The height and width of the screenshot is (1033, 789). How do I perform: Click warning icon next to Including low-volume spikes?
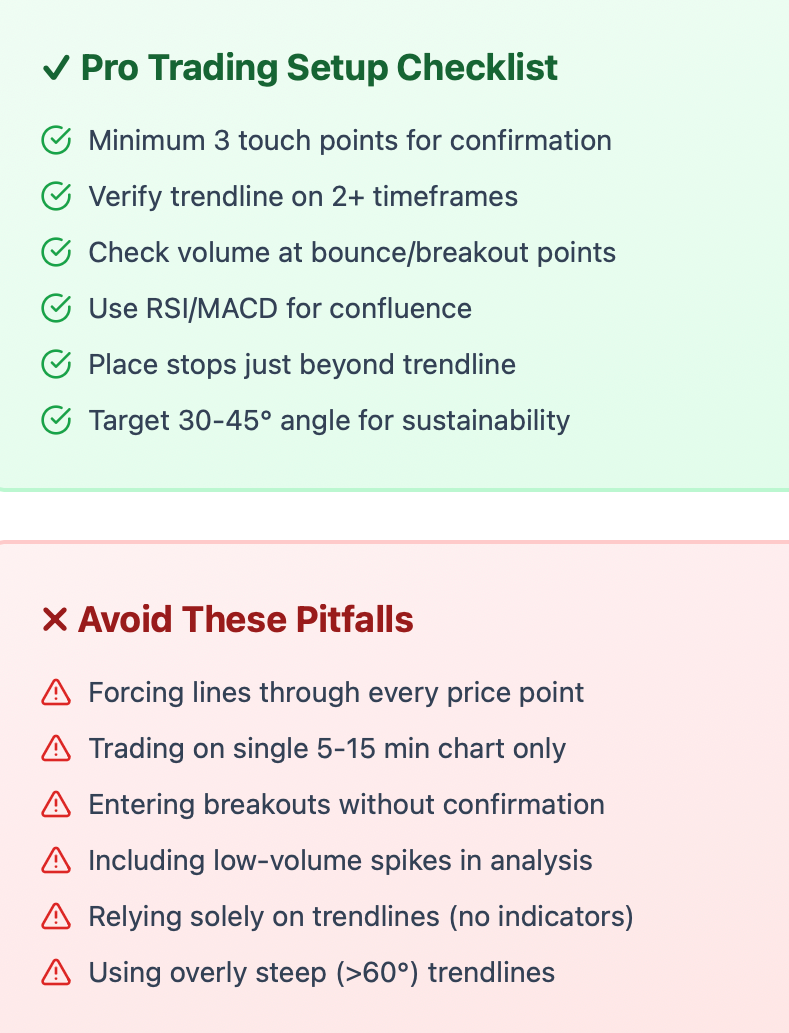[56, 860]
